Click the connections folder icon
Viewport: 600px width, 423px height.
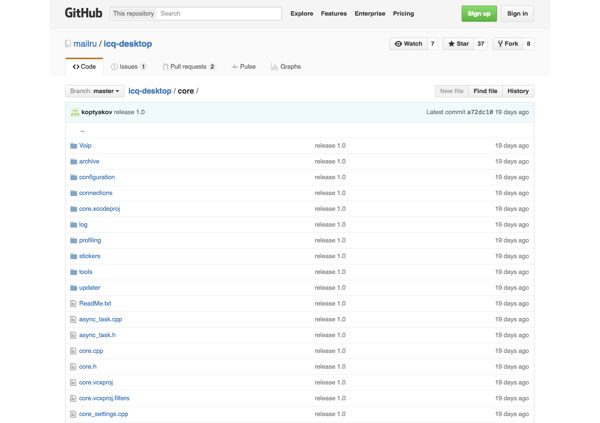point(73,193)
